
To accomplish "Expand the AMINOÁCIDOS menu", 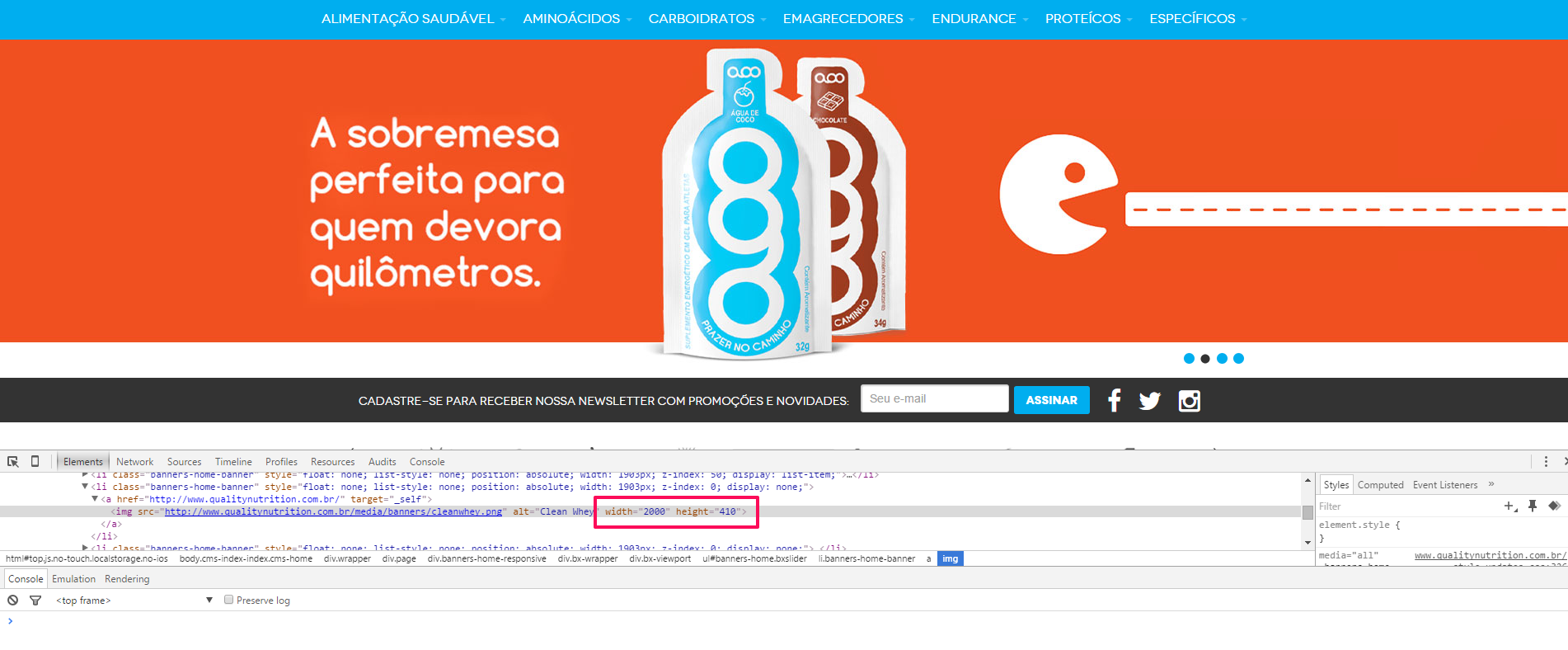I will click(577, 18).
